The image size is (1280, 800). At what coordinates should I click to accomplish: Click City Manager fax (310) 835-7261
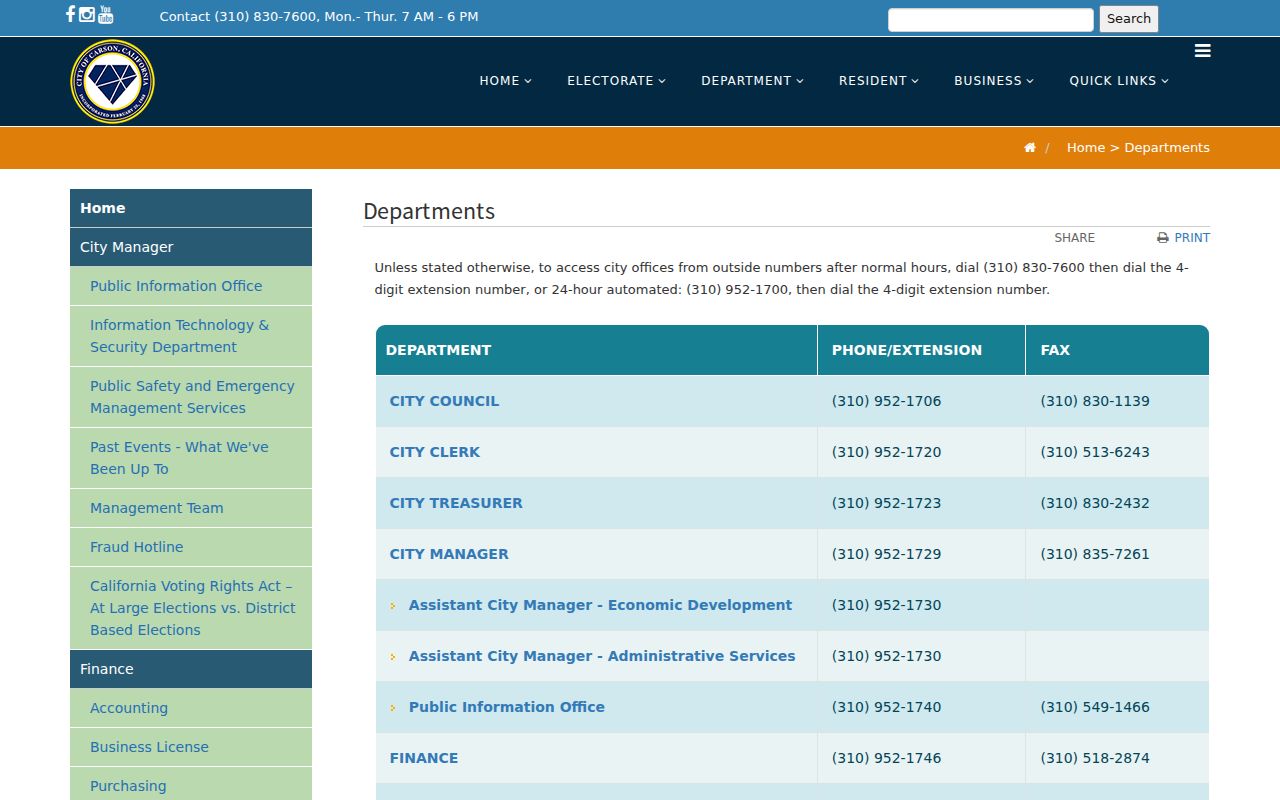pyautogui.click(x=1095, y=554)
